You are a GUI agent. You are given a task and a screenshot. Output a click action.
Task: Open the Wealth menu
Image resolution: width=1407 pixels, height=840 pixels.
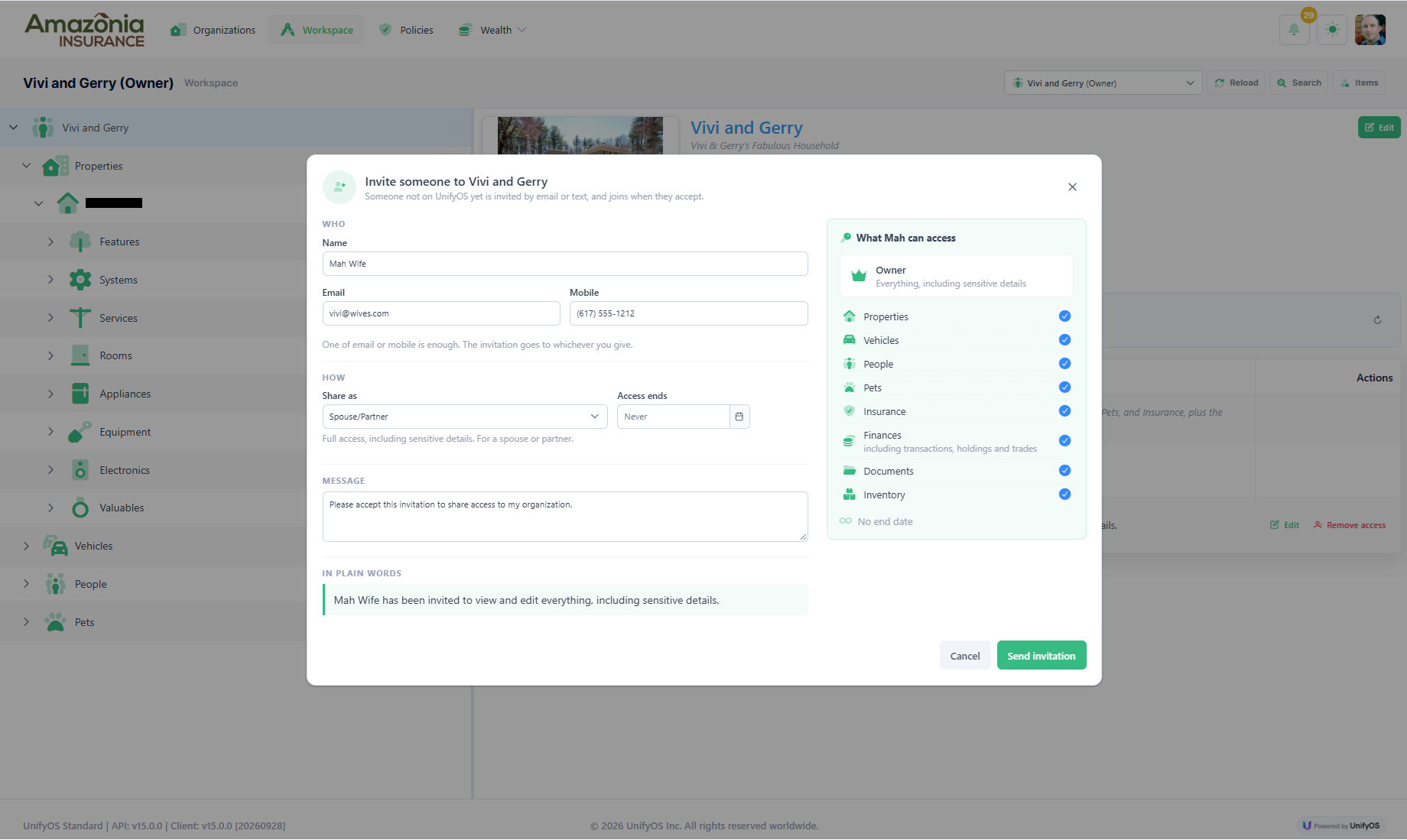[492, 30]
